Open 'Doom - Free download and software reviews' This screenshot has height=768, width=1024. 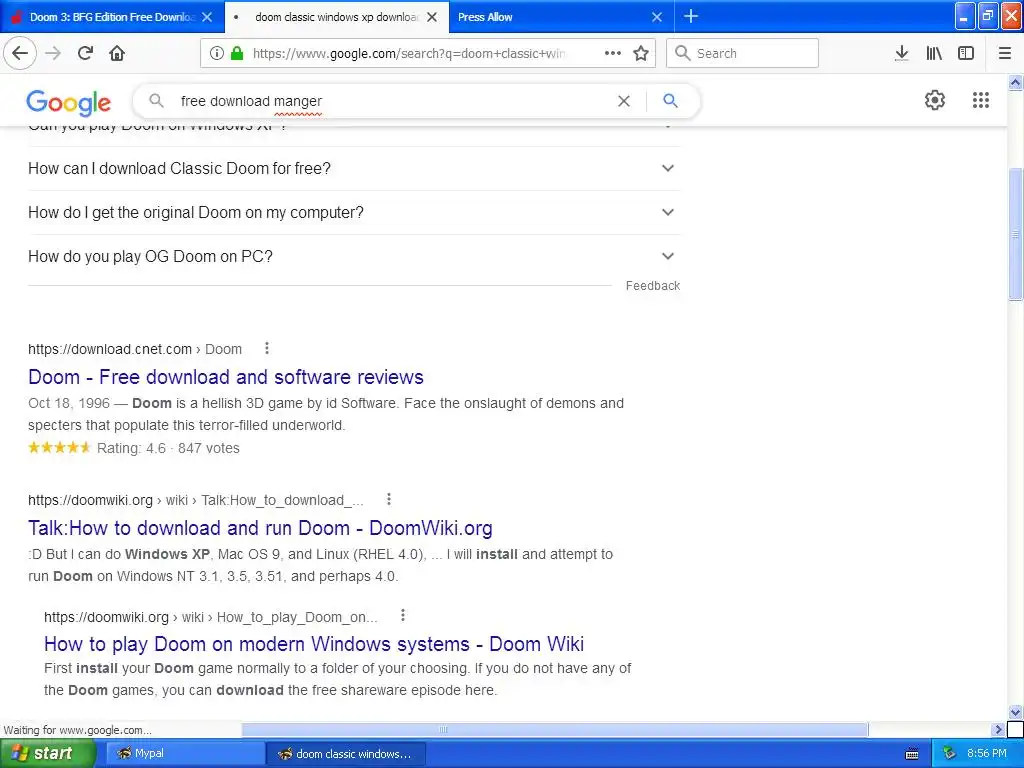pos(226,377)
